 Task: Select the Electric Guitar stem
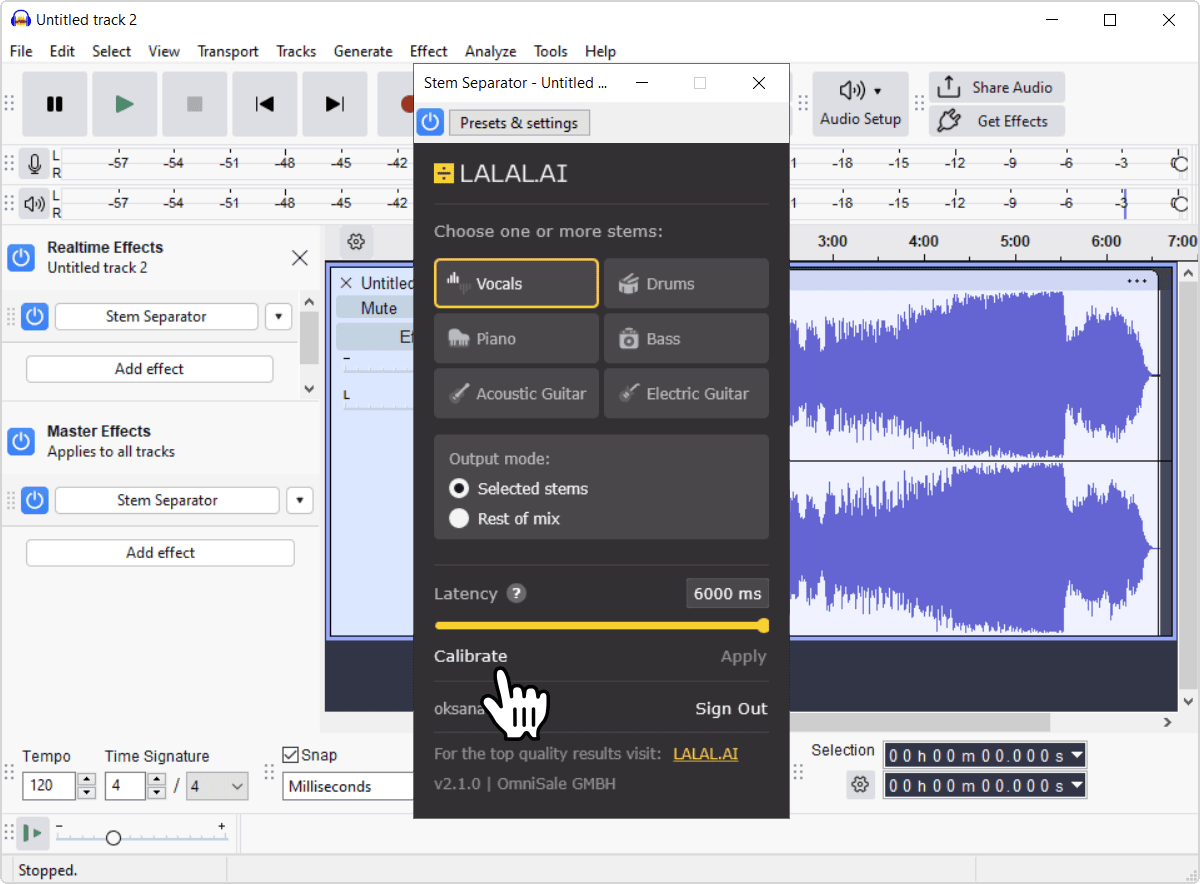686,394
